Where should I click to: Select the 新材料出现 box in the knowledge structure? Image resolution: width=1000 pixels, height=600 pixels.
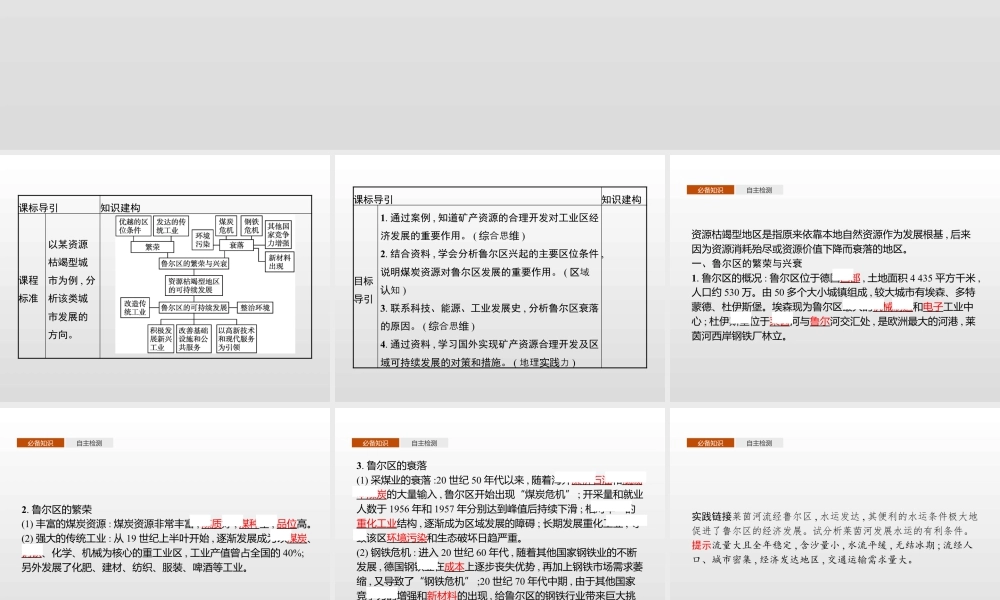click(x=279, y=261)
